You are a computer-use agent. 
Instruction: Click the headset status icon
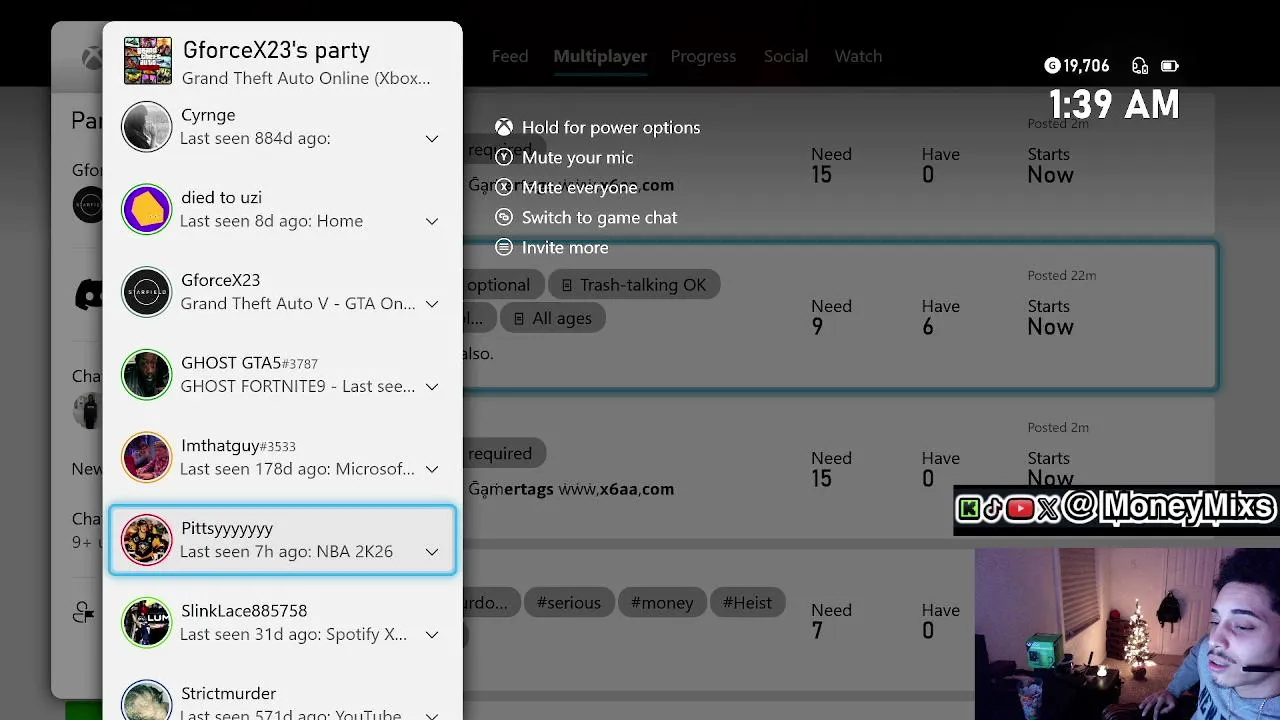coord(1139,66)
